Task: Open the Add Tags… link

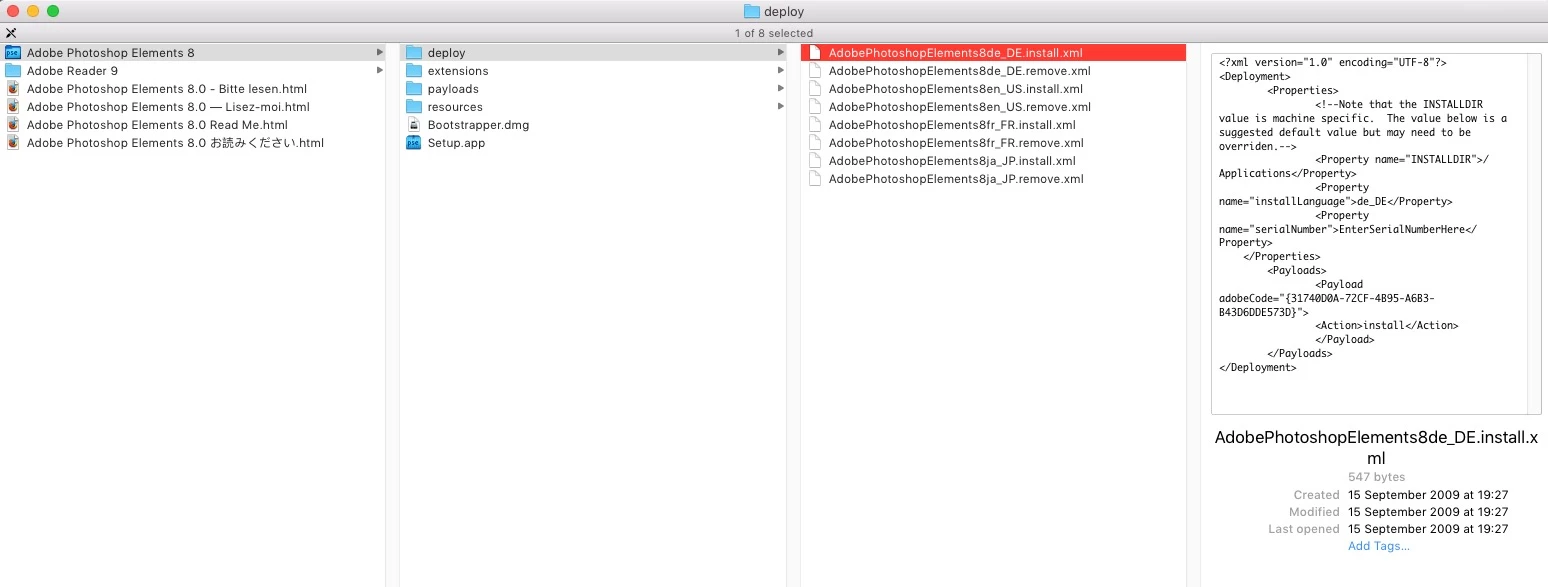Action: point(1379,546)
